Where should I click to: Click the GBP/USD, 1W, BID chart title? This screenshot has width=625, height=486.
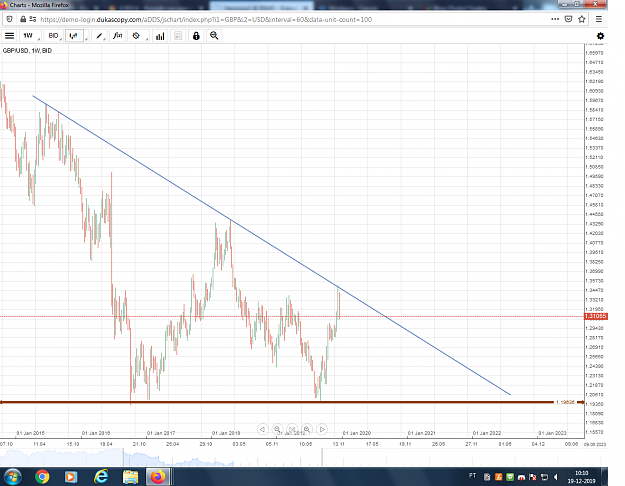point(27,51)
